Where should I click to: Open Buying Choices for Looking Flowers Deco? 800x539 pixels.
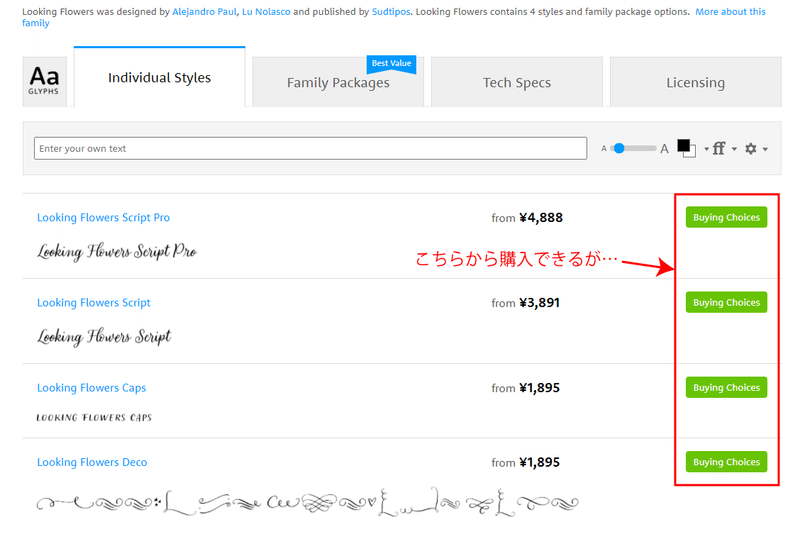726,462
